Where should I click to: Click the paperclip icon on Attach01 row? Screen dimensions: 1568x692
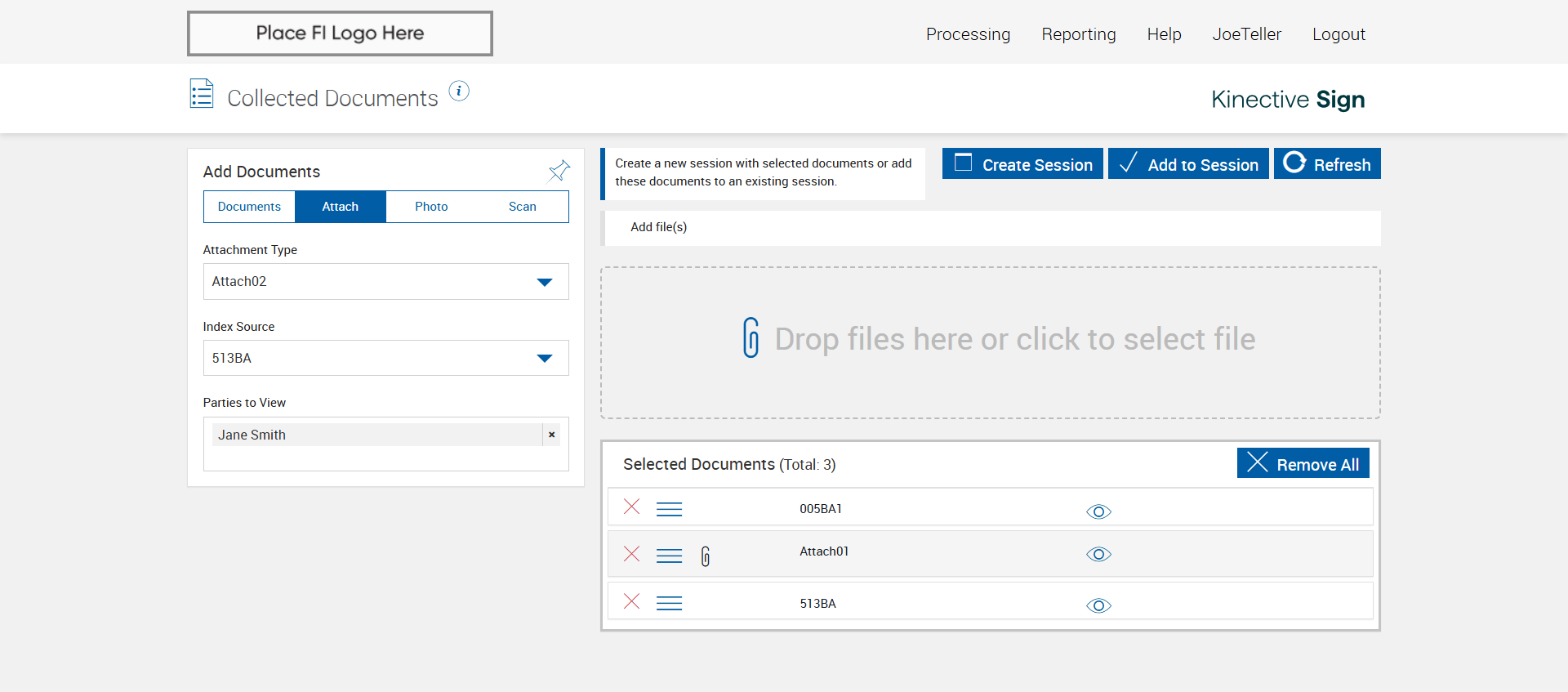tap(706, 556)
